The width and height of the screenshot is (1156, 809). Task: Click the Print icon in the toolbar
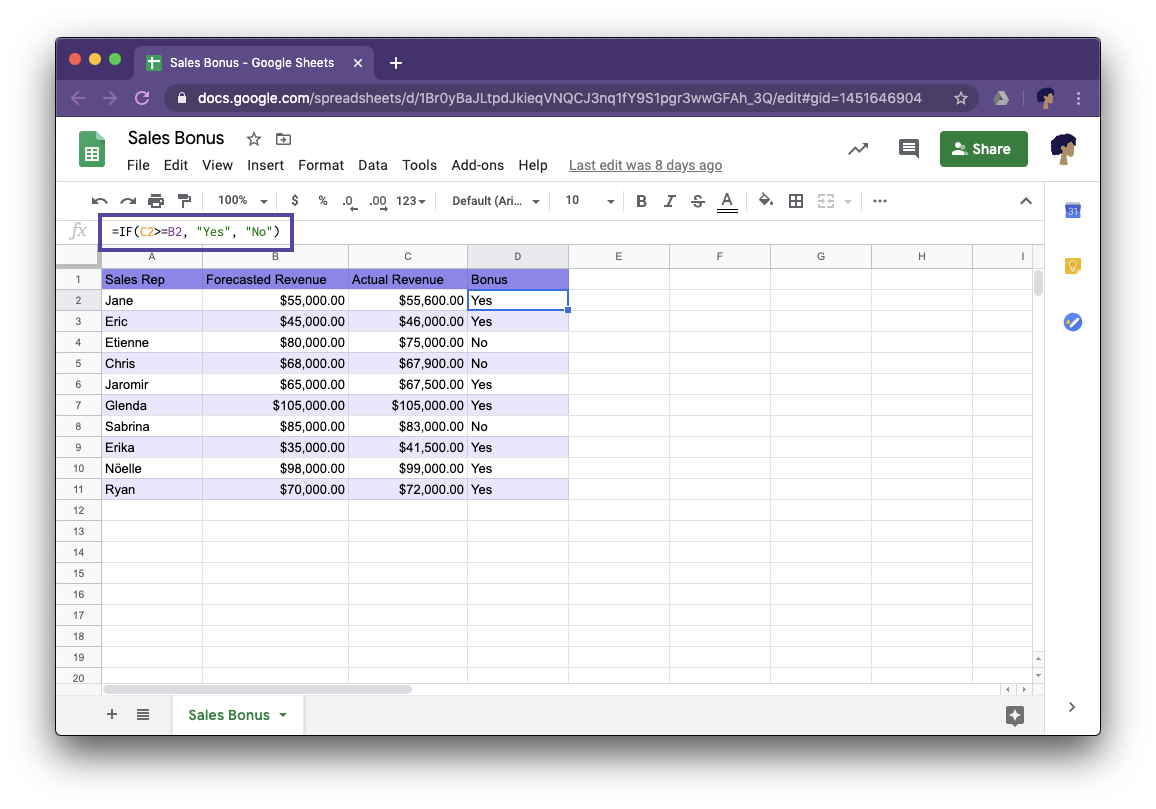click(156, 200)
